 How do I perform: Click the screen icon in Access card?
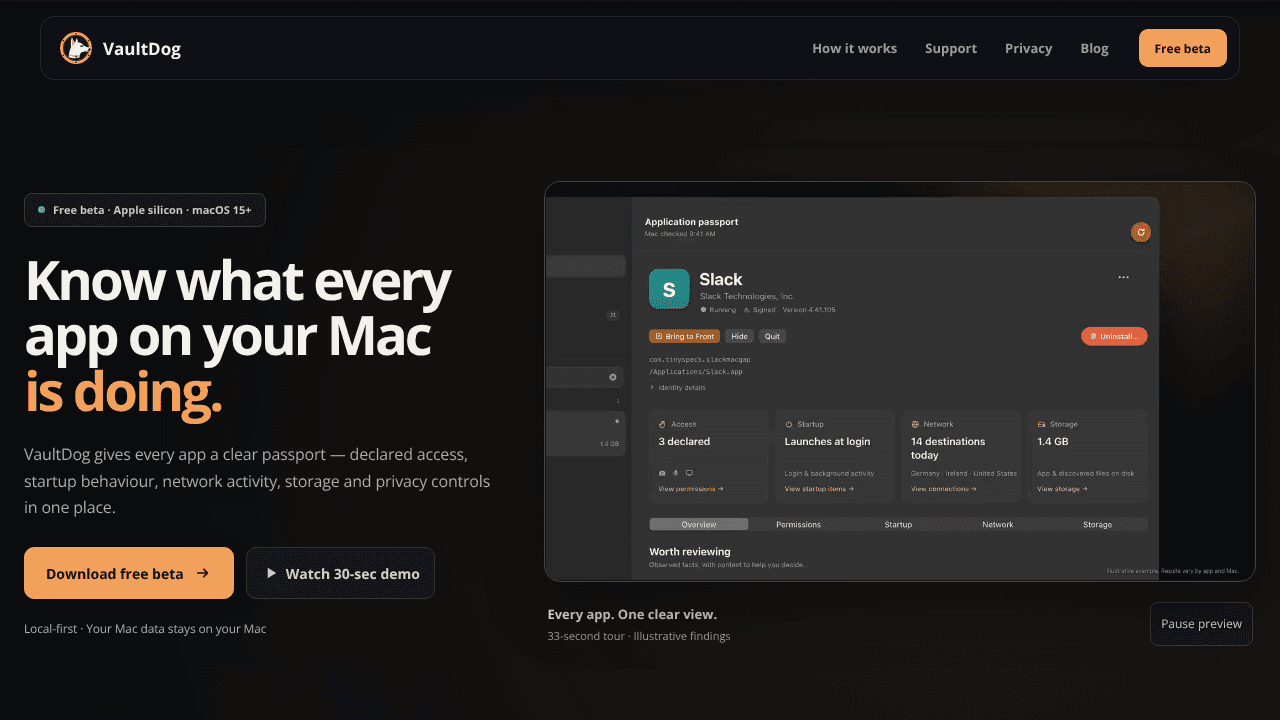click(x=688, y=473)
